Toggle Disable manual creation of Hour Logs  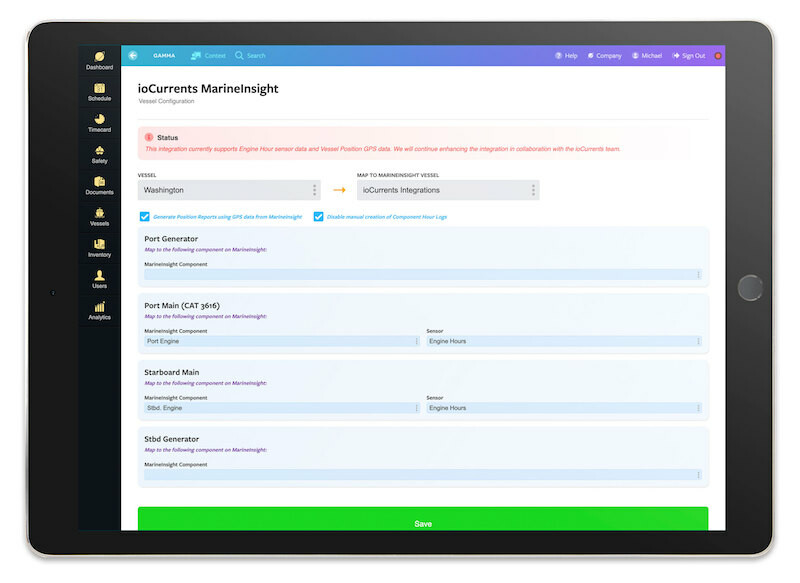(318, 216)
